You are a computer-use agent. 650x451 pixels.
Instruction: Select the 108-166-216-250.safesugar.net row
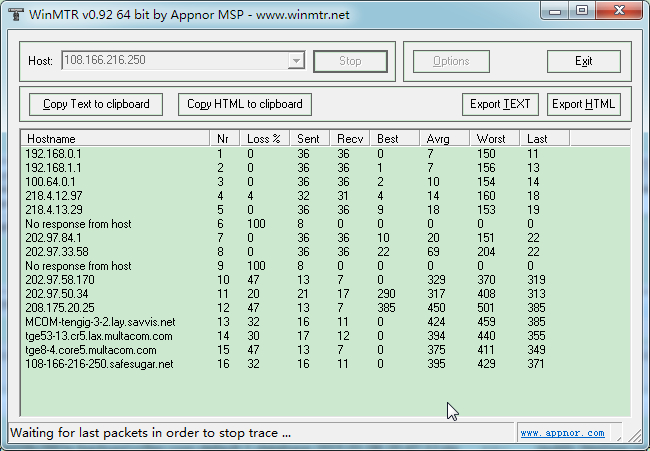click(x=325, y=364)
